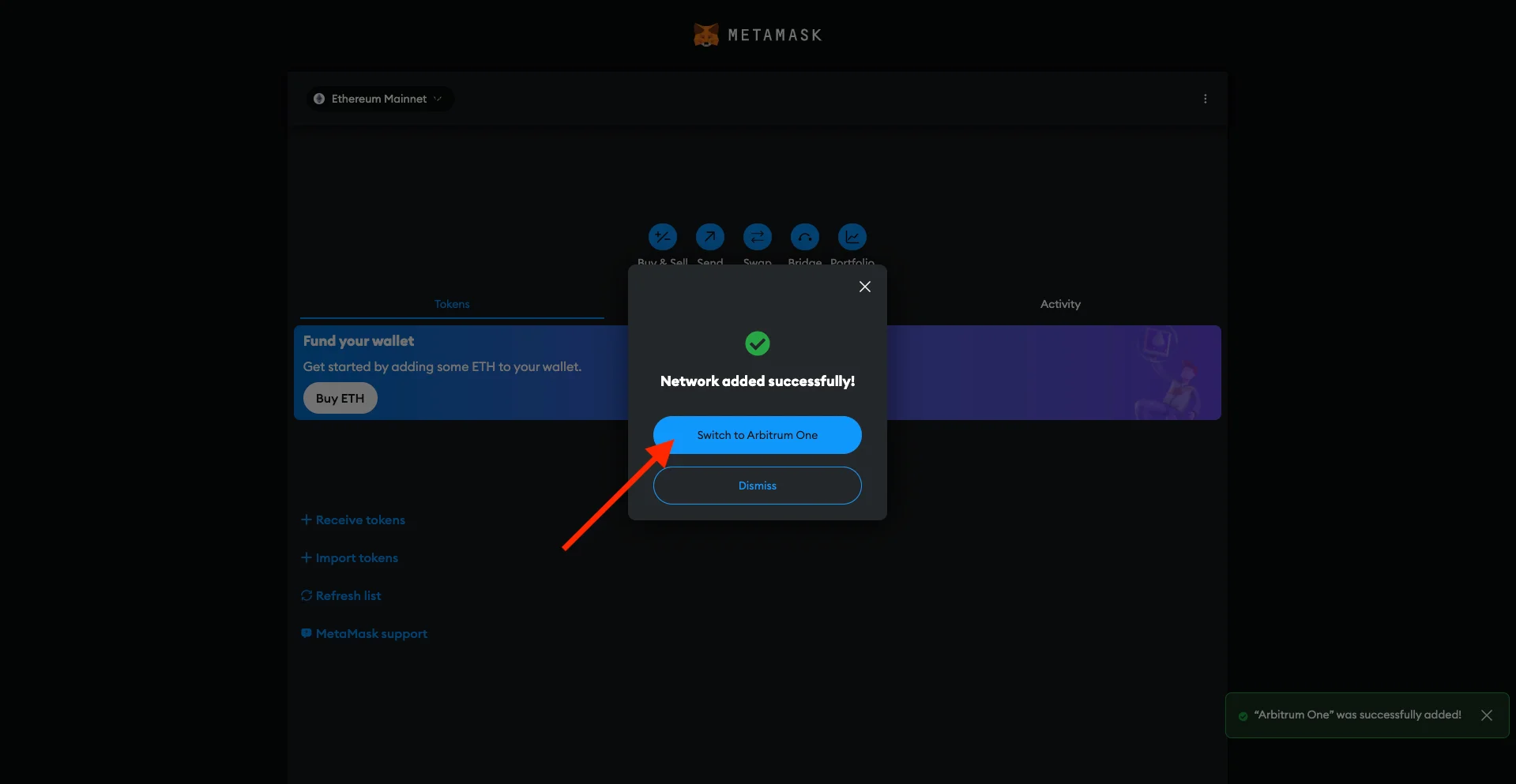Click the METAMASK wordmark text
This screenshot has width=1516, height=784.
[x=775, y=35]
